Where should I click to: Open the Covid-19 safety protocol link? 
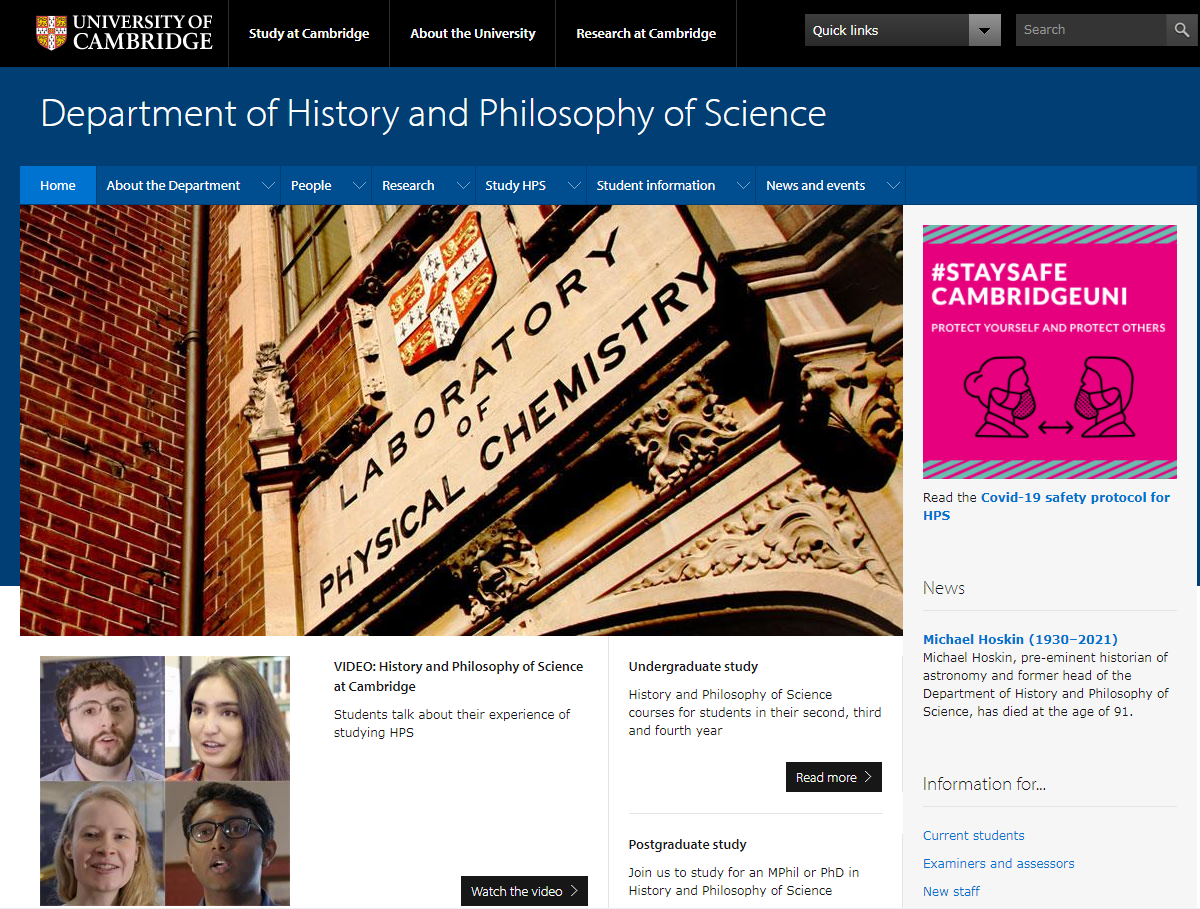coord(1074,498)
